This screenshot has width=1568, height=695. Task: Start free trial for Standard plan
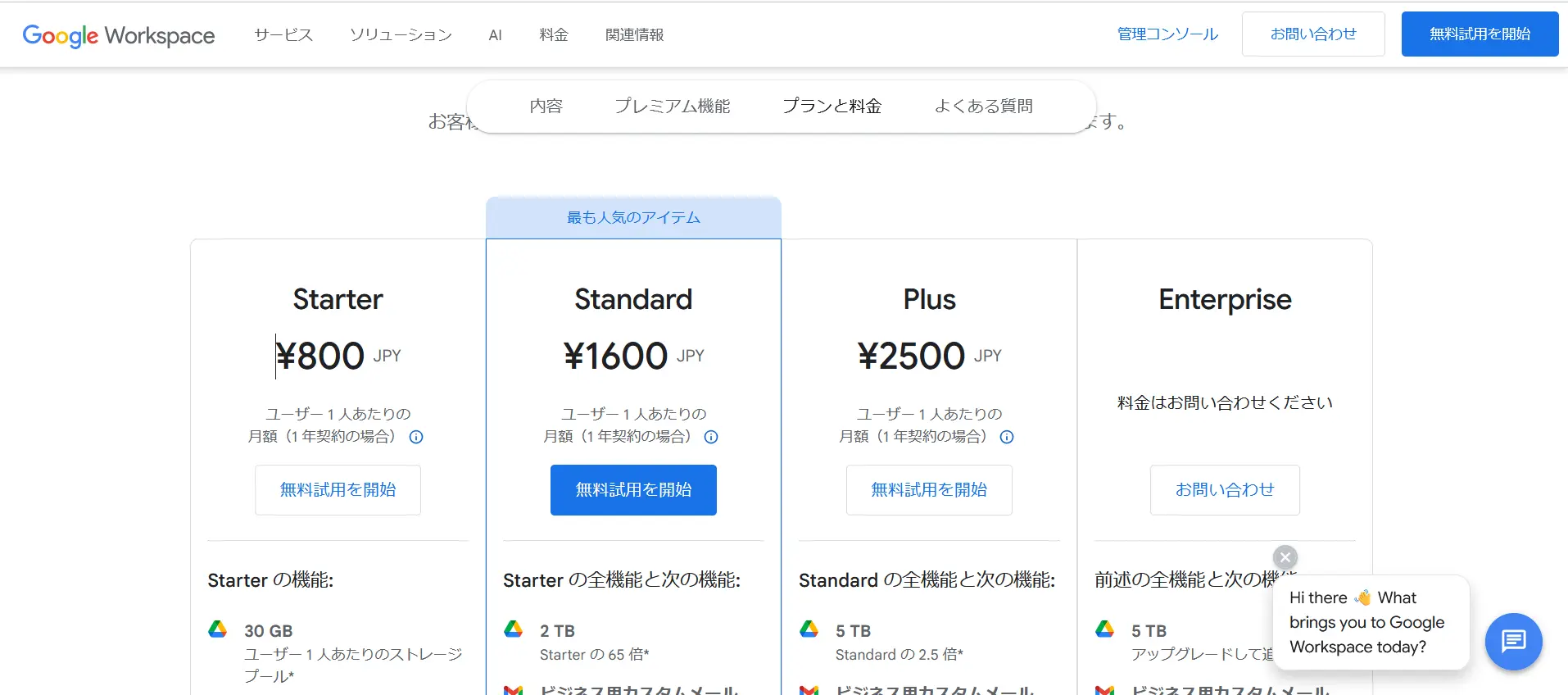click(633, 490)
